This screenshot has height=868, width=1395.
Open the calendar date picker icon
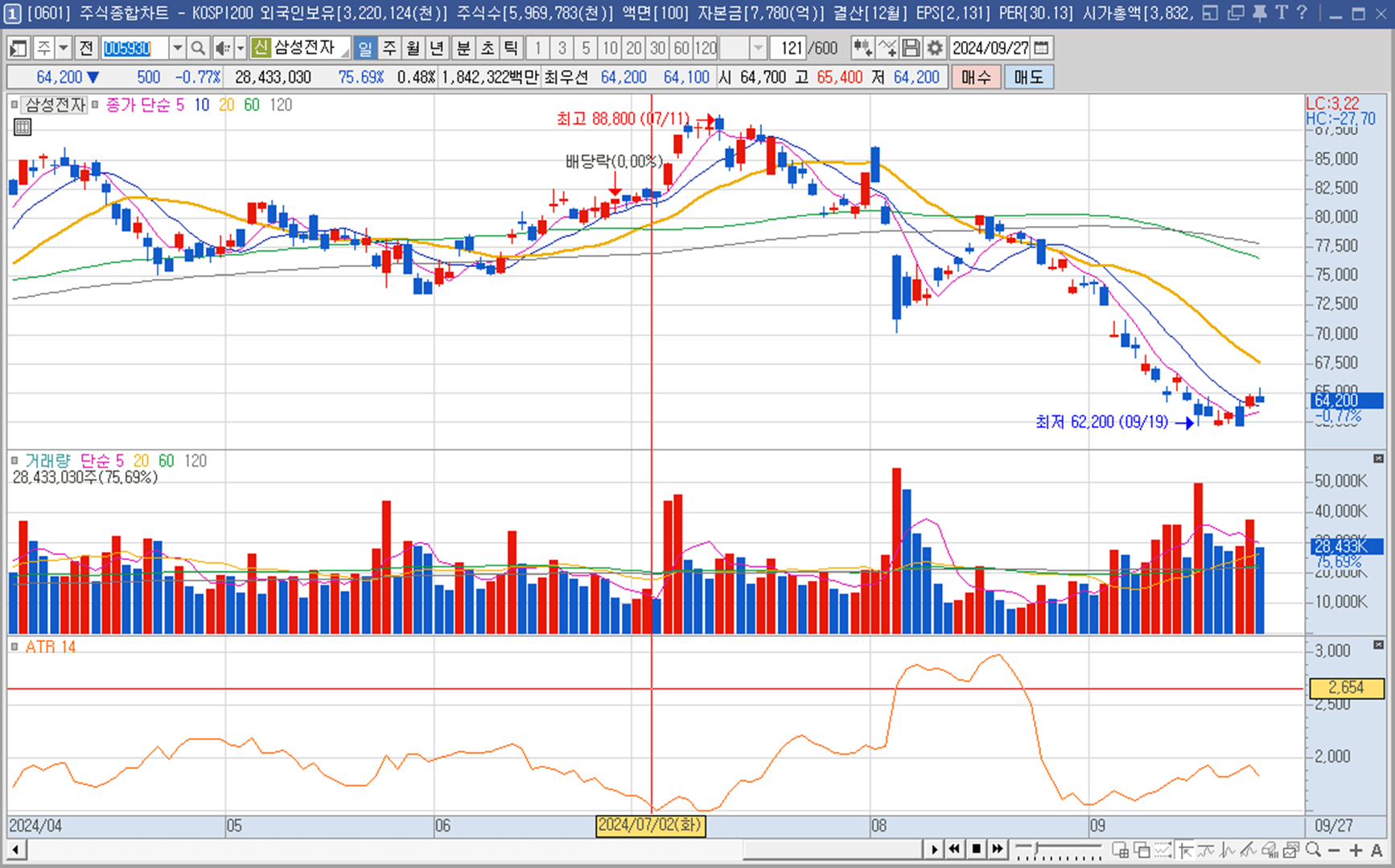1041,48
